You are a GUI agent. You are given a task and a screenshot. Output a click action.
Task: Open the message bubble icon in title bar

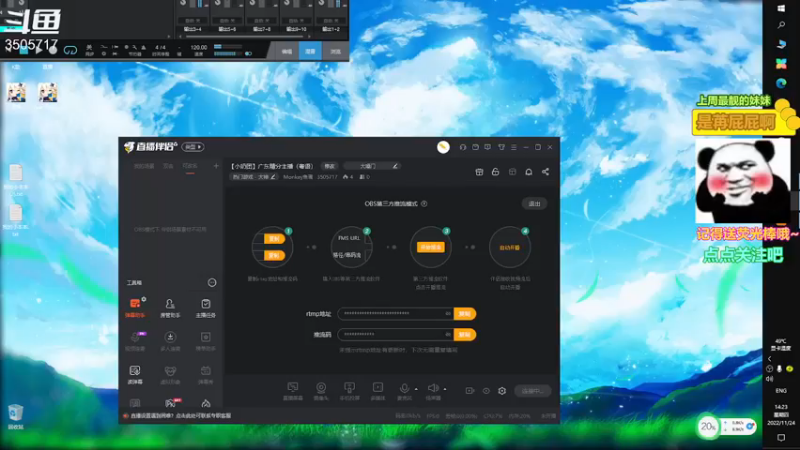pyautogui.click(x=488, y=147)
